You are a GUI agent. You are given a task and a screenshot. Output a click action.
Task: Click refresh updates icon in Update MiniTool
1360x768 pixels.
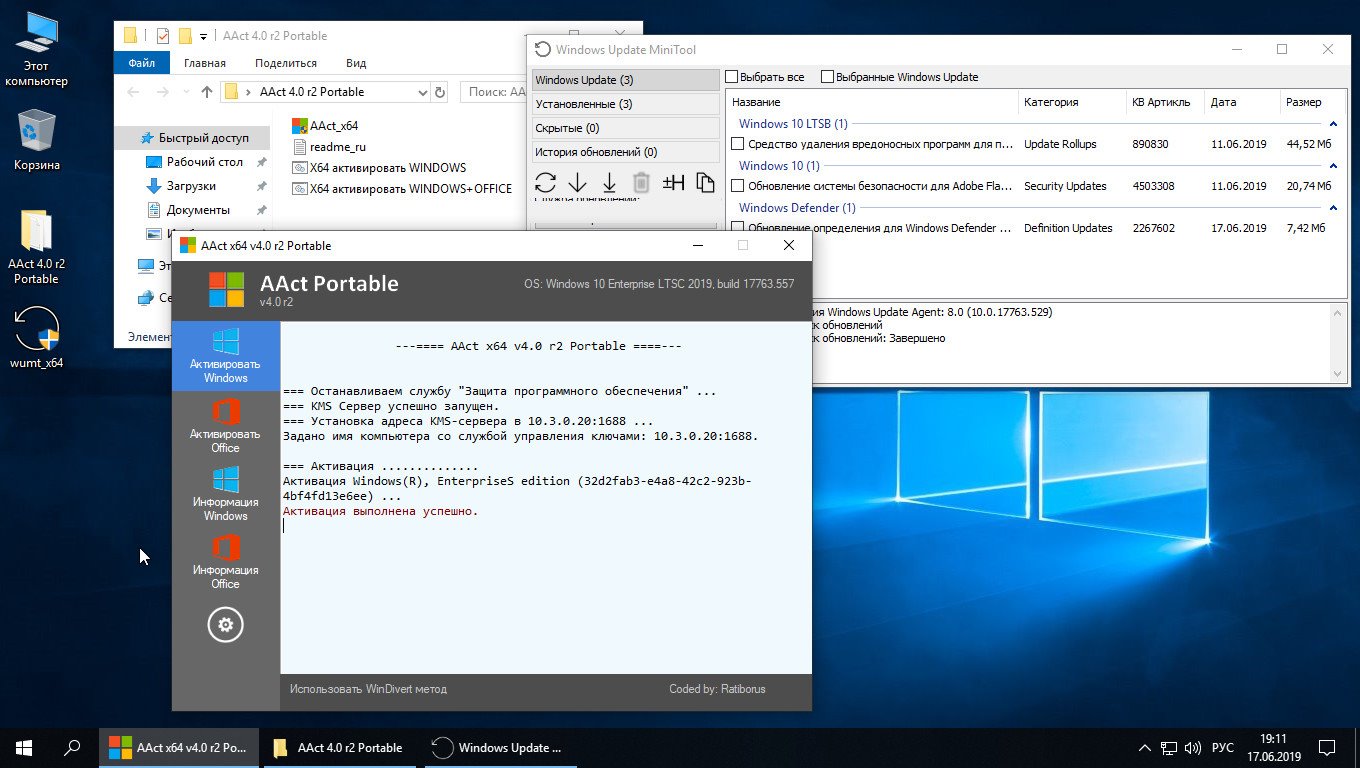[545, 182]
